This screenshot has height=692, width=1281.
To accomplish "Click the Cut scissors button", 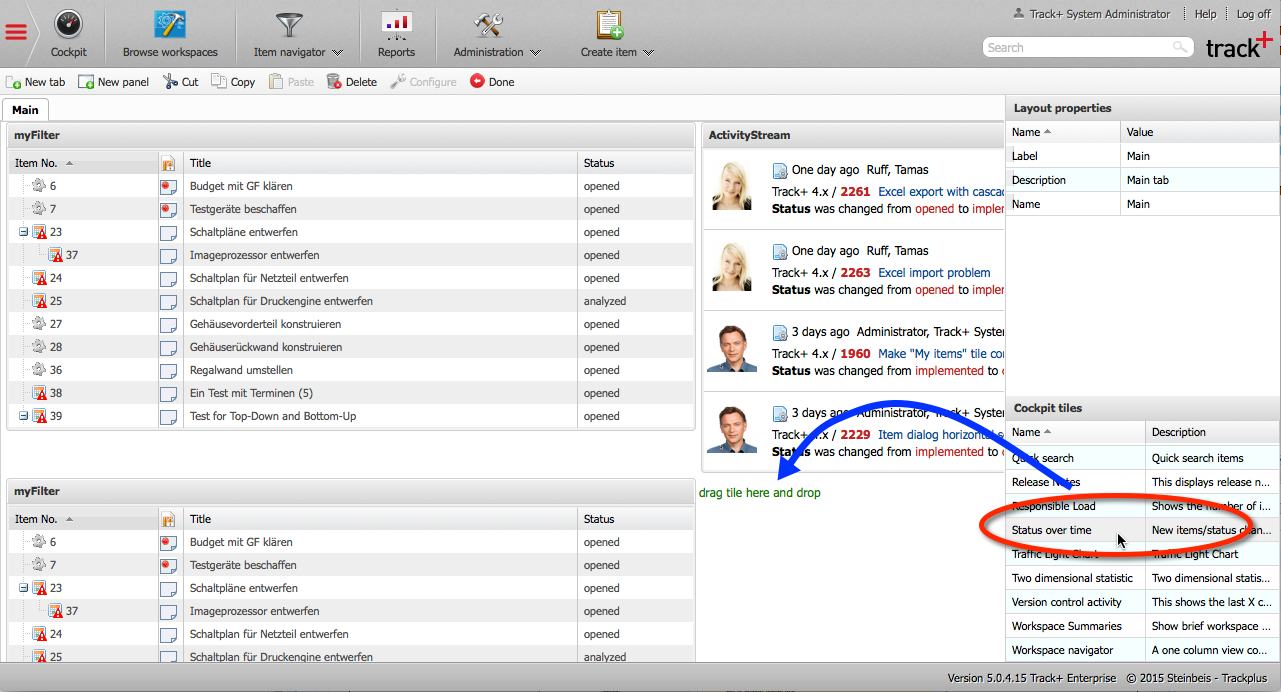I will [181, 82].
